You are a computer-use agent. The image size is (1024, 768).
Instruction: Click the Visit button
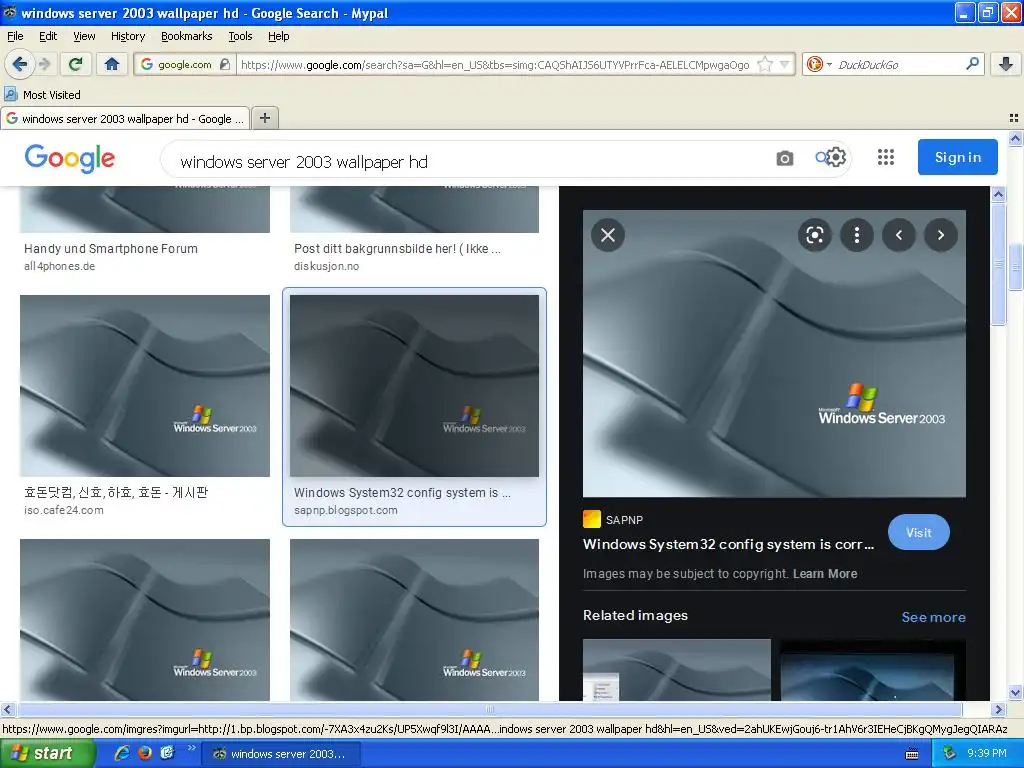pos(918,532)
